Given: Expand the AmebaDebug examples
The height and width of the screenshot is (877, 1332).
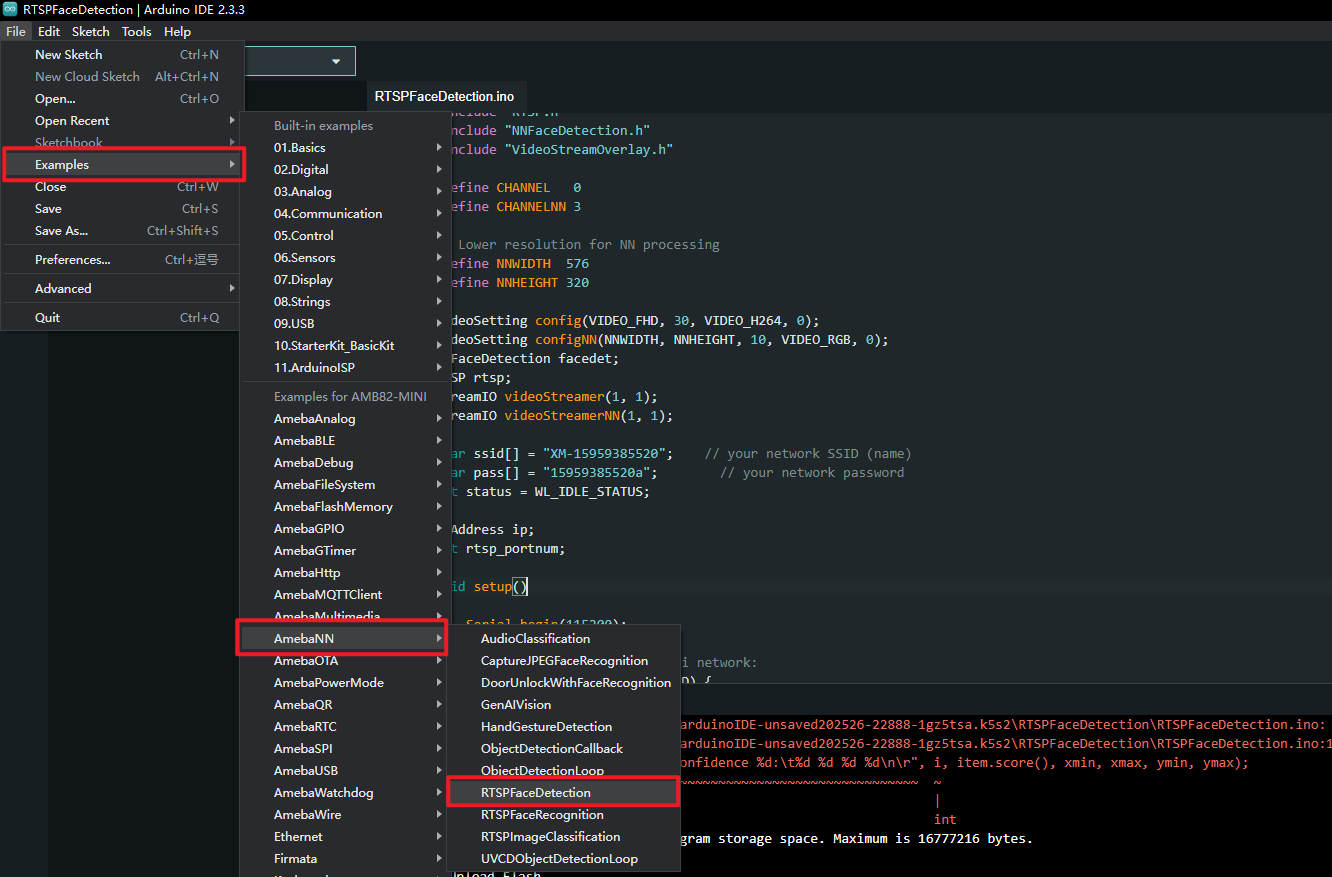Looking at the screenshot, I should (x=345, y=463).
